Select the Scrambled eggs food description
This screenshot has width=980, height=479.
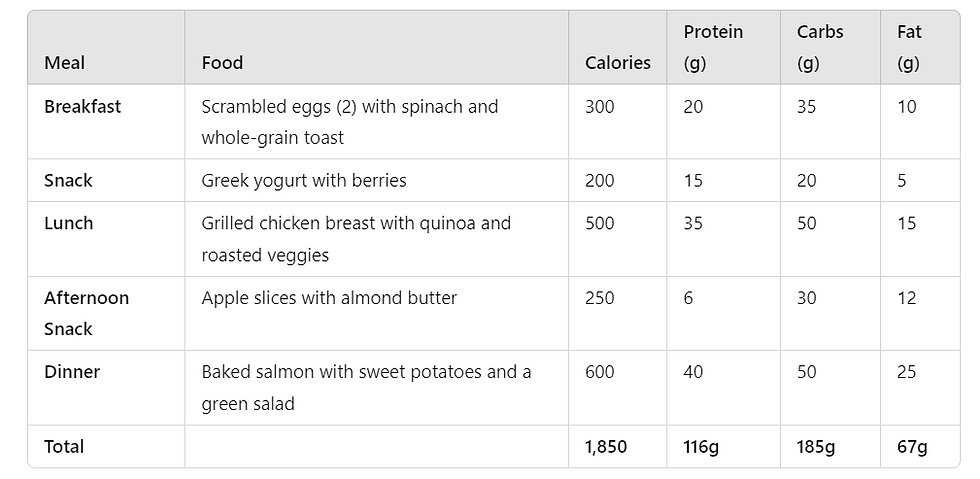tap(350, 122)
